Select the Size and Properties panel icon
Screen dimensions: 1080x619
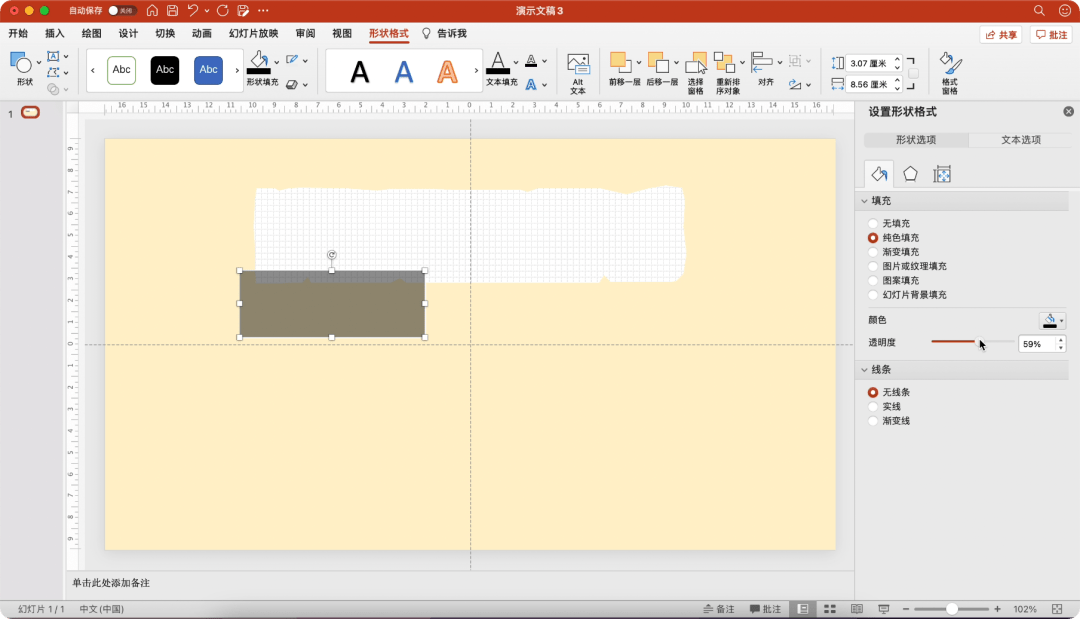point(942,174)
